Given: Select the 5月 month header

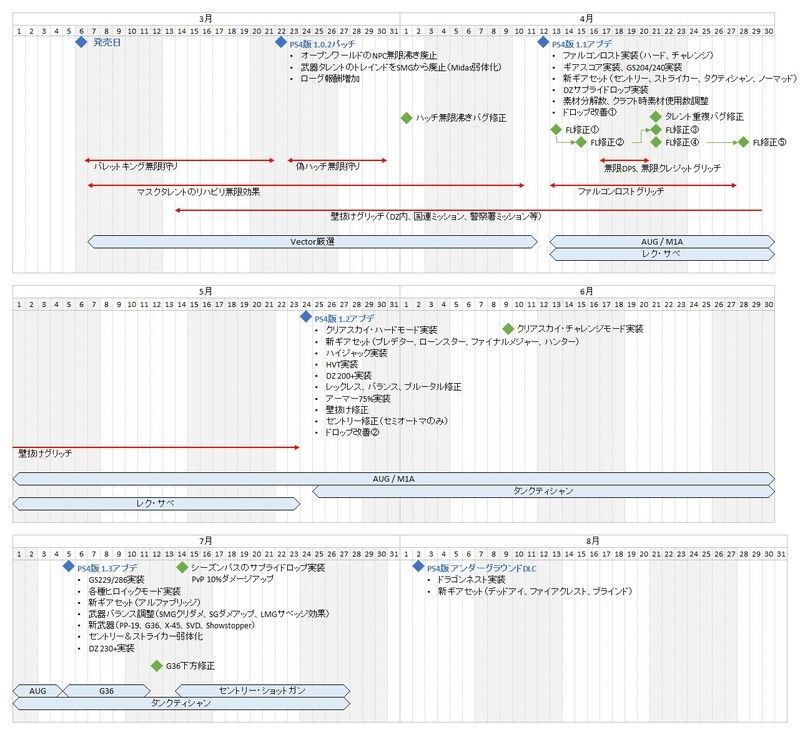Looking at the screenshot, I should 206,290.
